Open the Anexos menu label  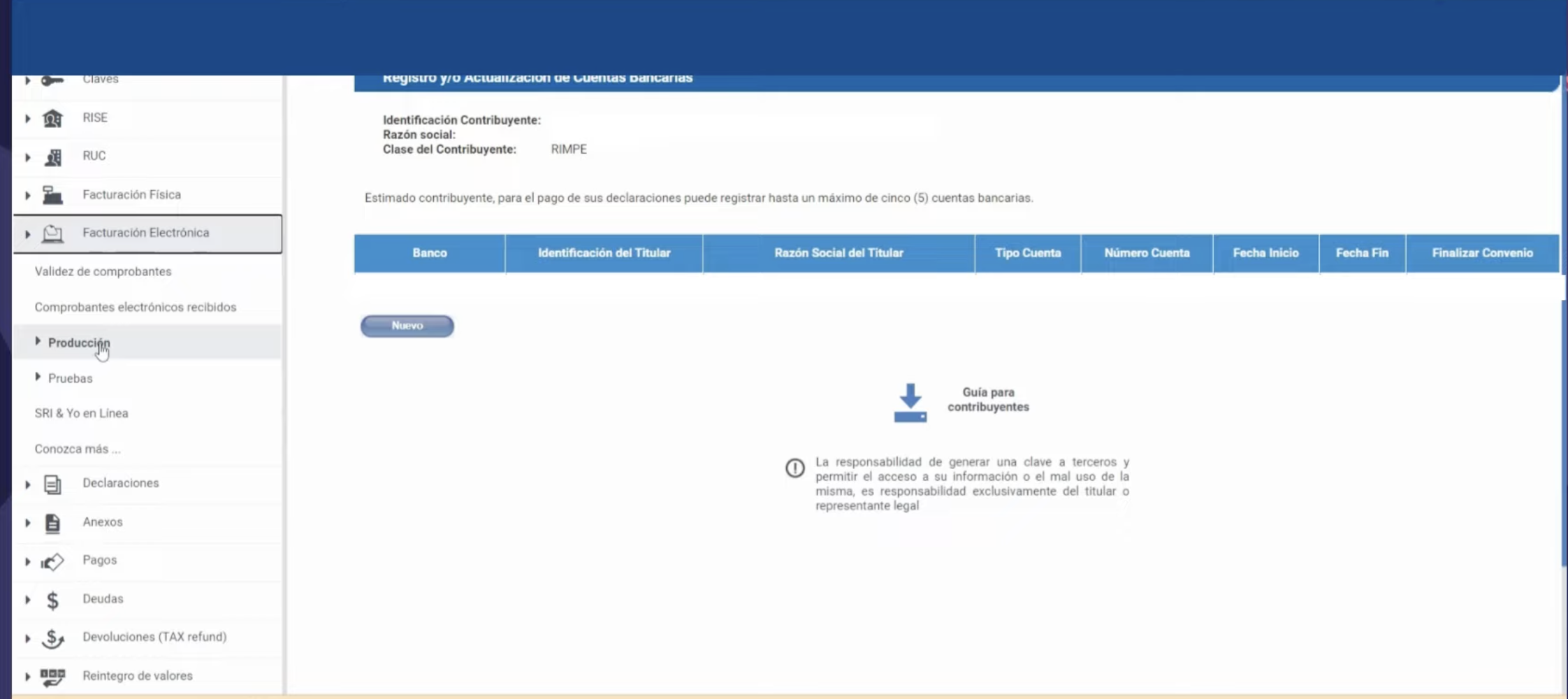pyautogui.click(x=102, y=522)
